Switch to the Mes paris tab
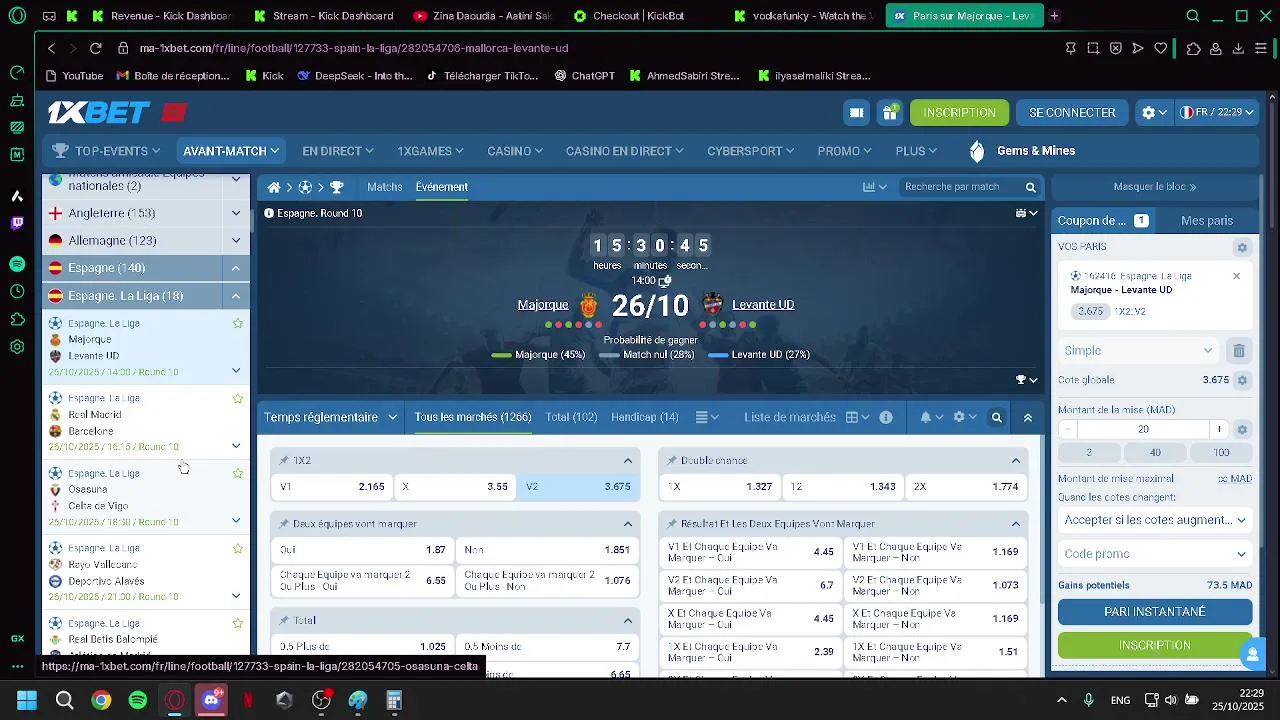The height and width of the screenshot is (720, 1280). coord(1207,221)
